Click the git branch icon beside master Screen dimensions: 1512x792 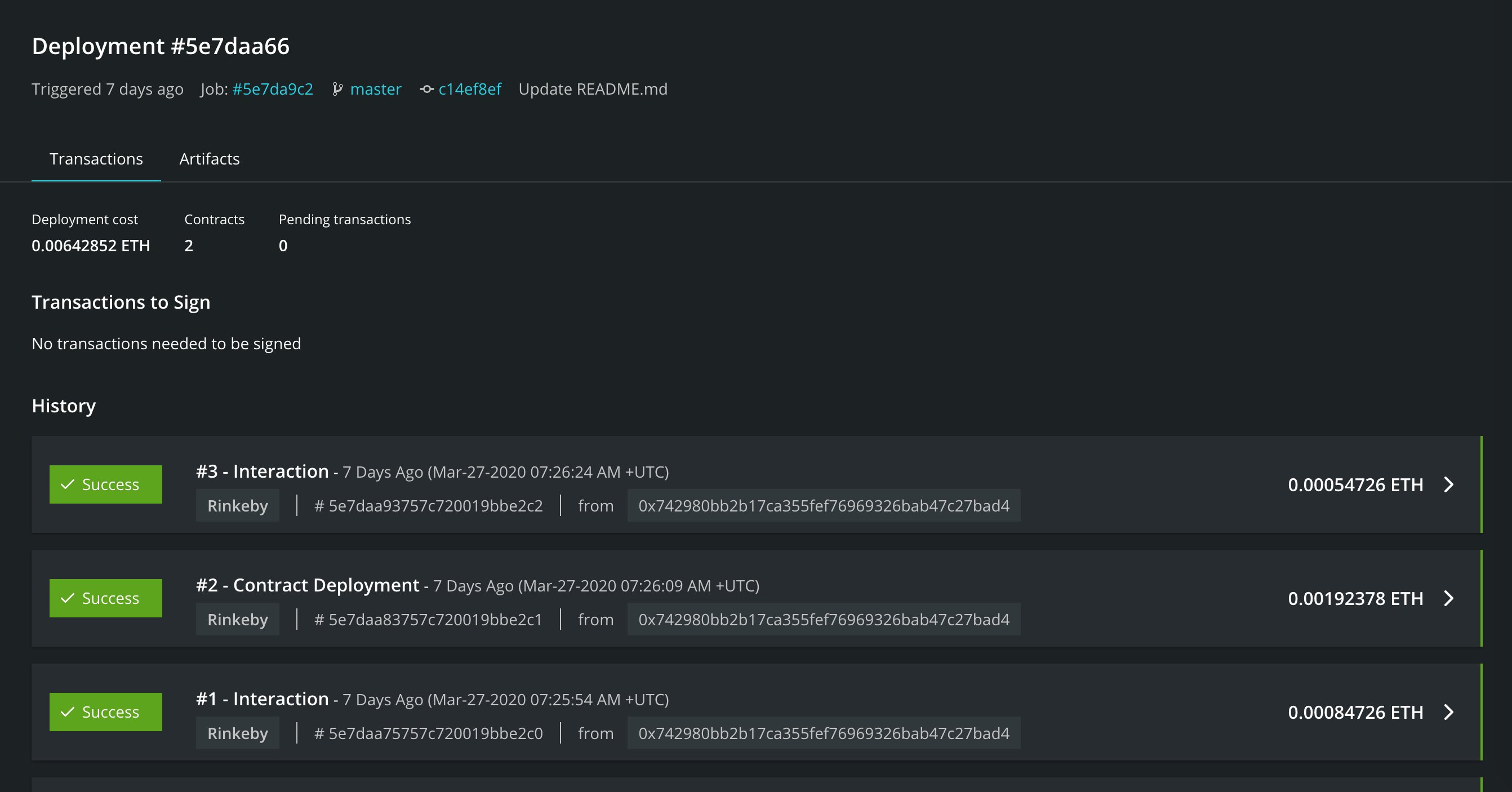click(337, 89)
